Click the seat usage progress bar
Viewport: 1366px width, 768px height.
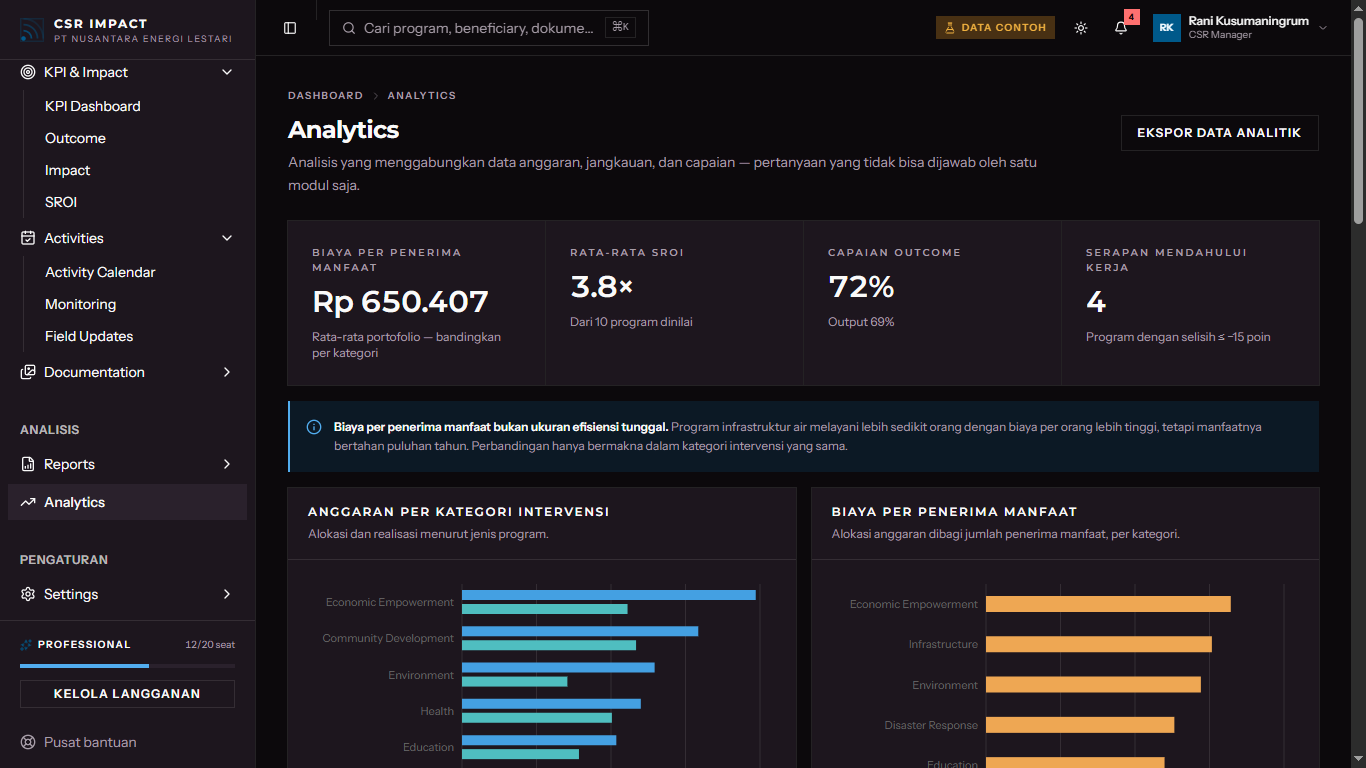(127, 665)
